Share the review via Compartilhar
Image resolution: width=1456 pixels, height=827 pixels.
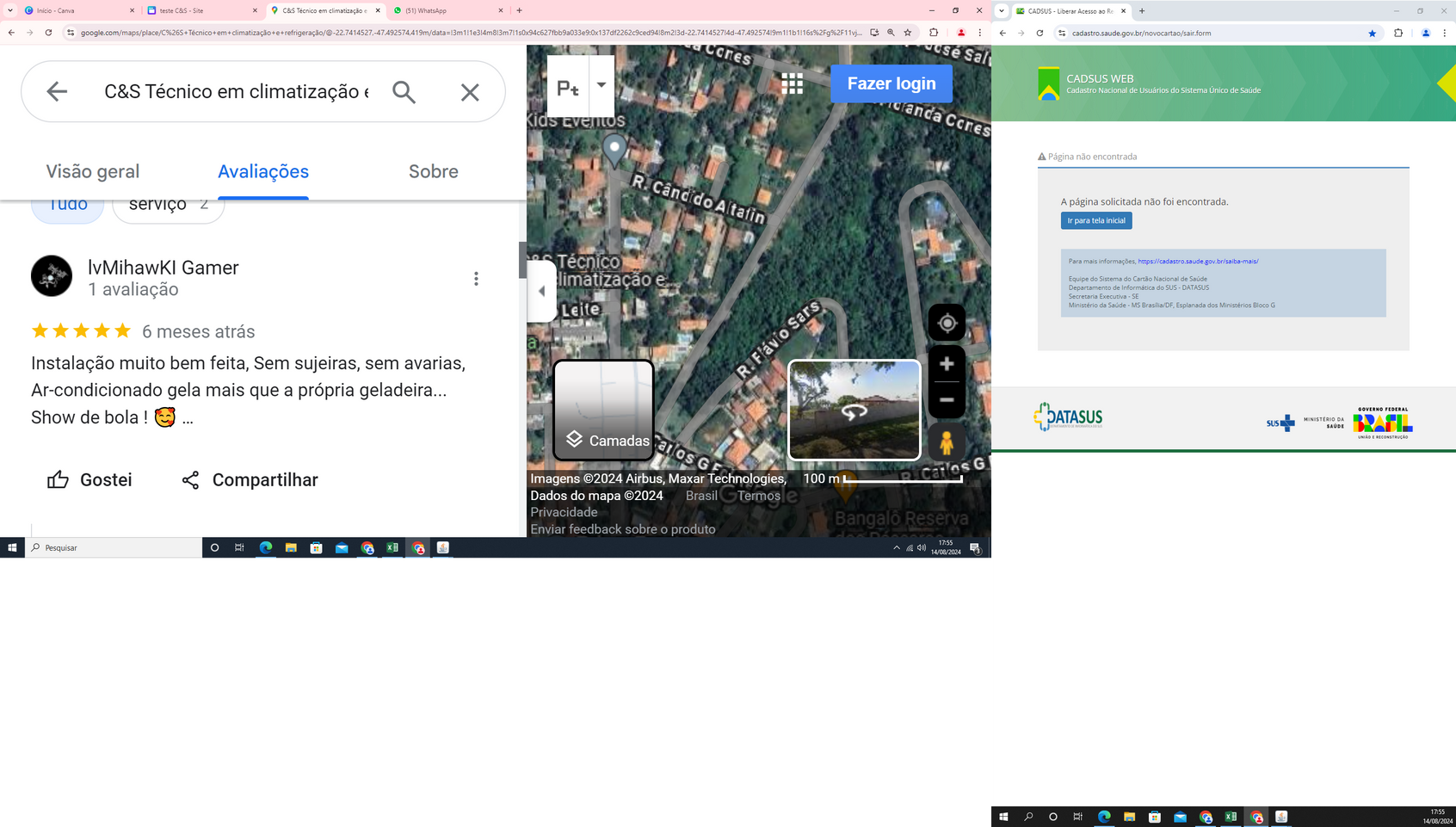250,479
